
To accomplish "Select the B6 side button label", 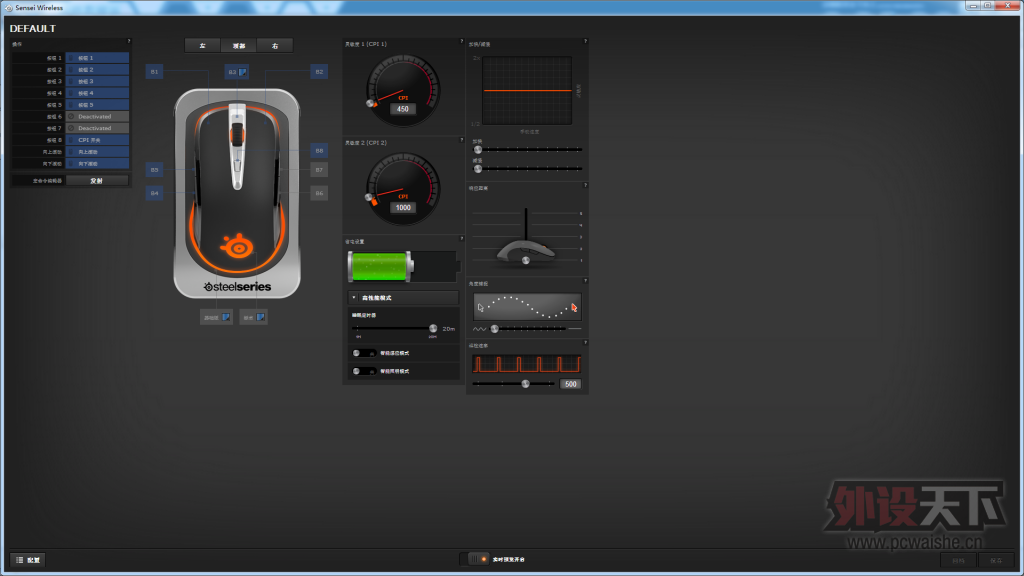I will click(x=319, y=193).
